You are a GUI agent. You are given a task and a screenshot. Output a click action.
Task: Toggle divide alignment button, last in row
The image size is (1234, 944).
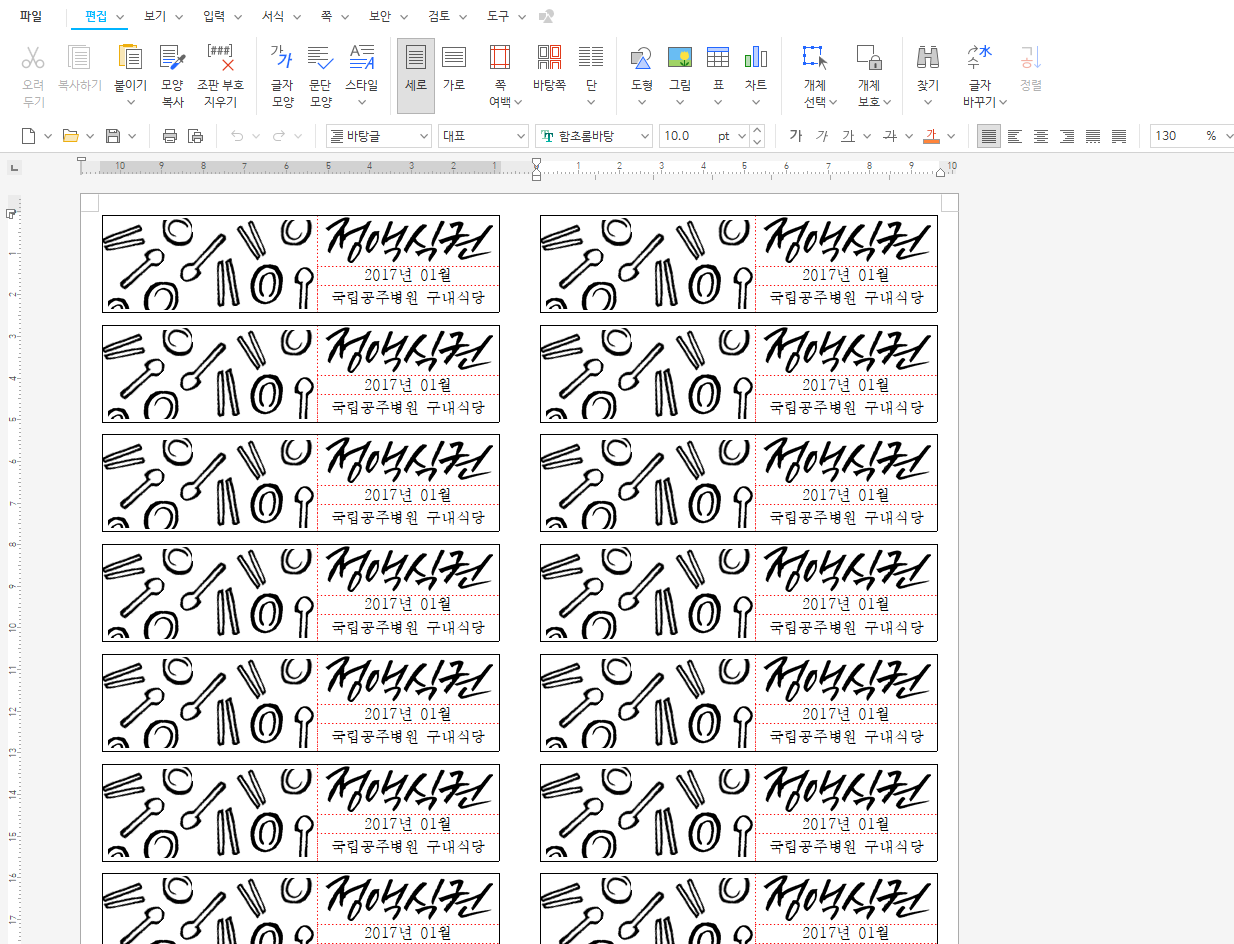click(x=1119, y=136)
